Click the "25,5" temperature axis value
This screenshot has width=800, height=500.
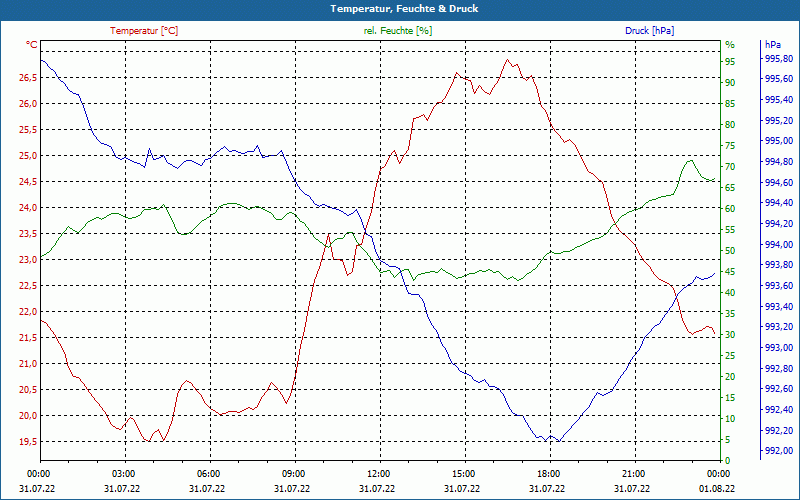click(x=28, y=130)
